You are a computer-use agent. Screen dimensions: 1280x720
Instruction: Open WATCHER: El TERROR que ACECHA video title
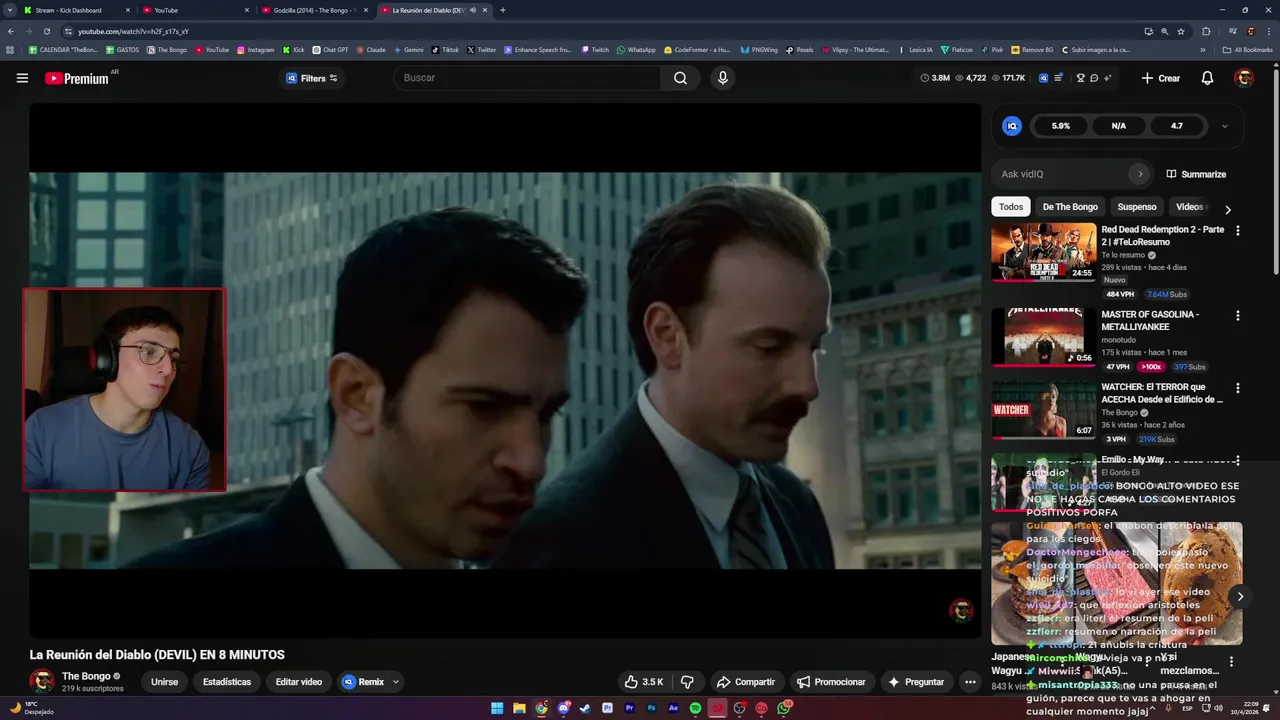click(1162, 393)
